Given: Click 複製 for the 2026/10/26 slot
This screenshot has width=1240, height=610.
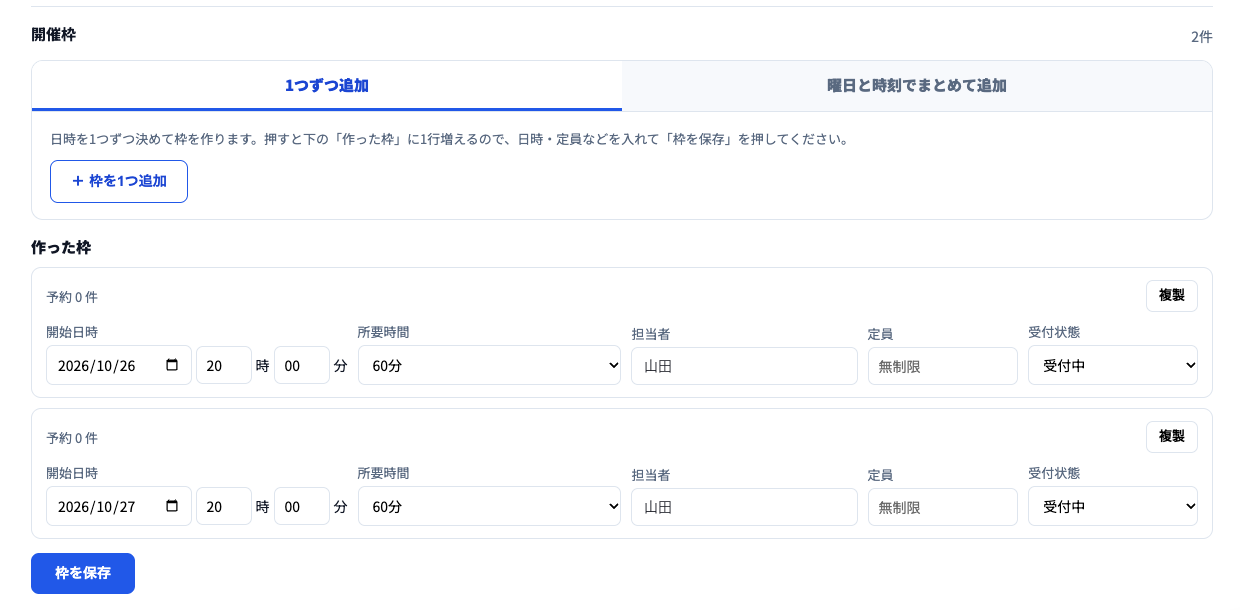Looking at the screenshot, I should click(x=1172, y=296).
